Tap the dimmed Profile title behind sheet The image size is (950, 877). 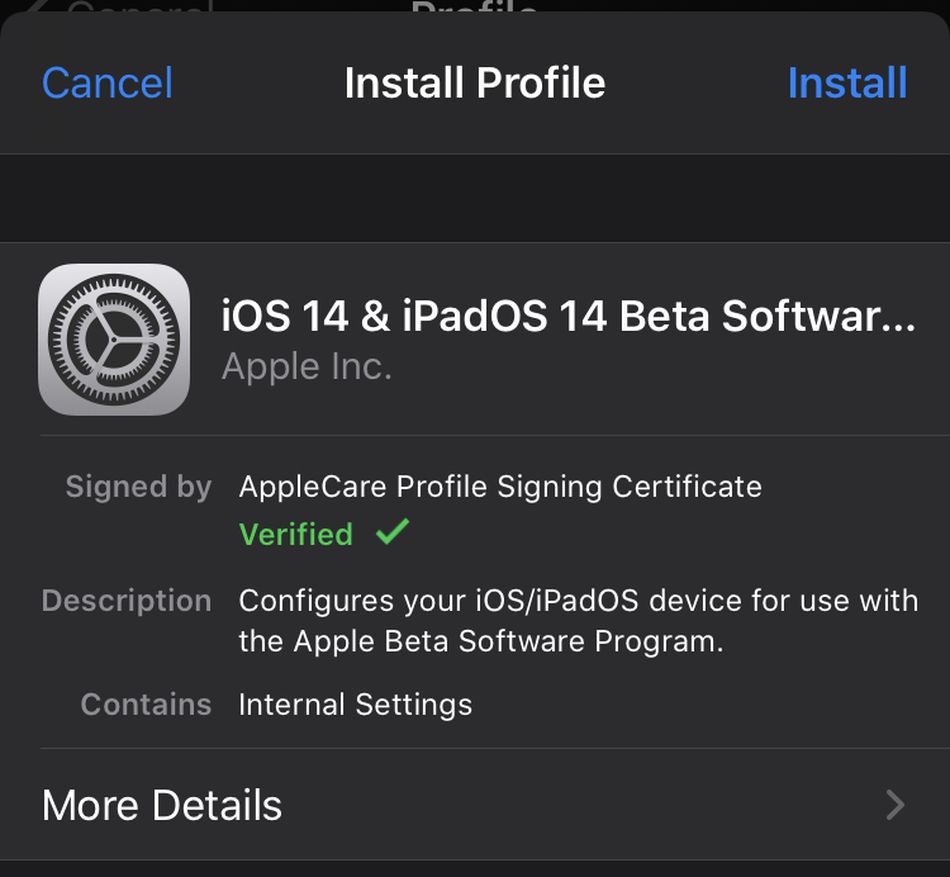[474, 8]
